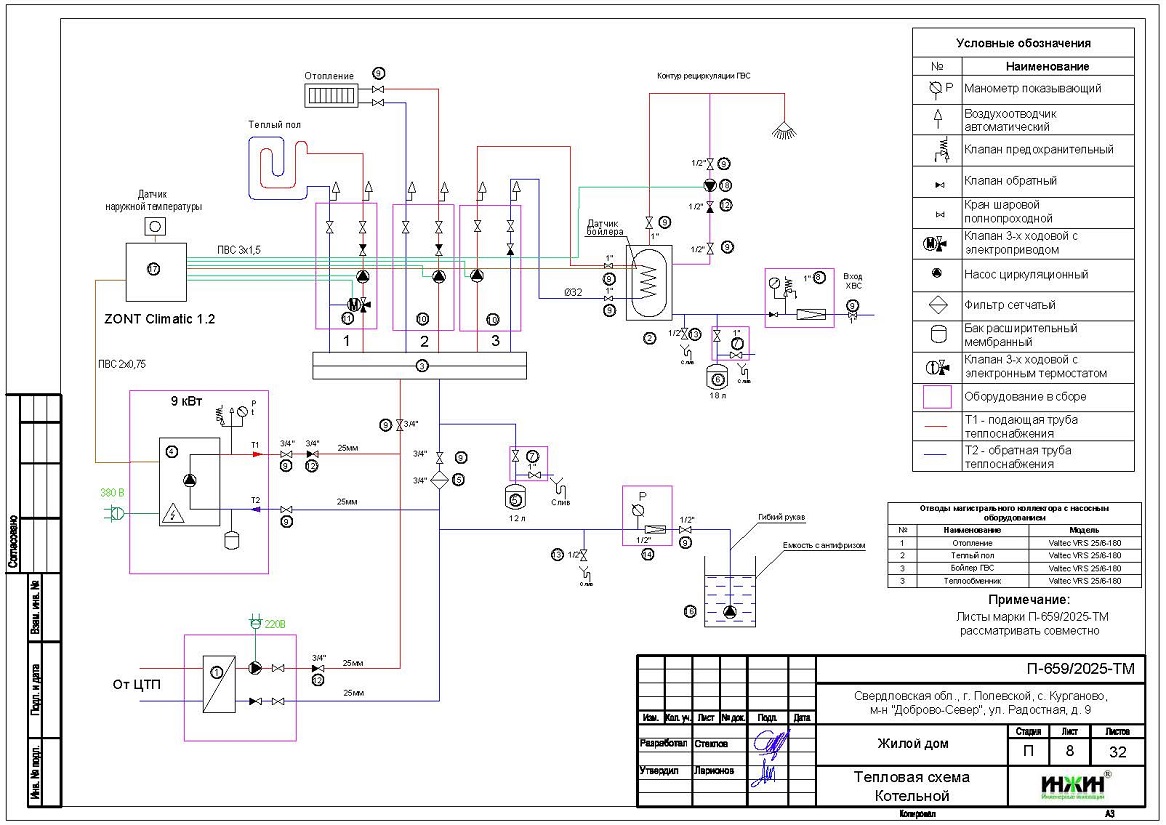Image resolution: width=1166 pixels, height=825 pixels.
Task: Select the magenta Оборудование в сборе legend rectangle
Action: coord(937,397)
